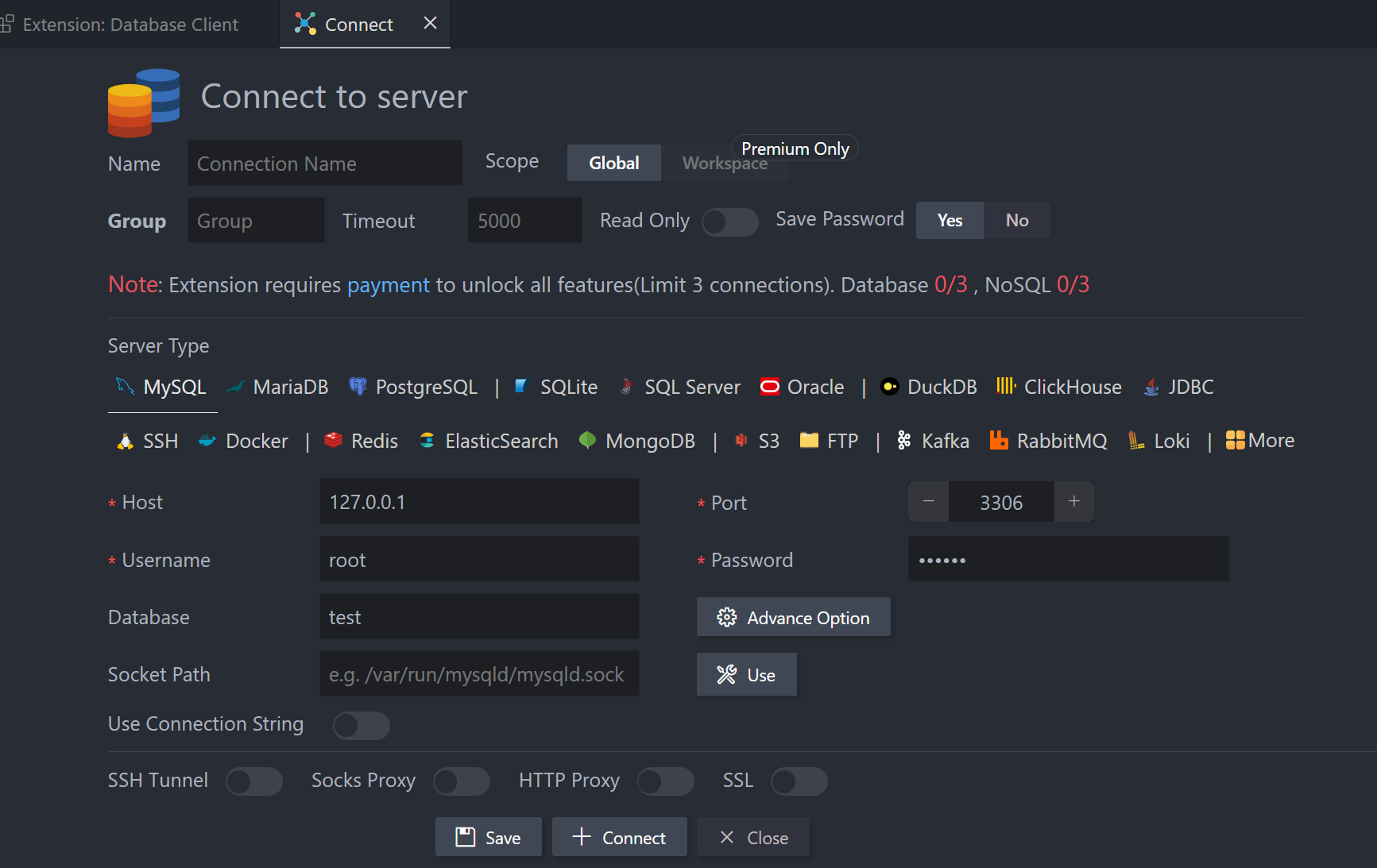1377x868 pixels.
Task: Click the Connection Name input field
Action: [x=324, y=164]
